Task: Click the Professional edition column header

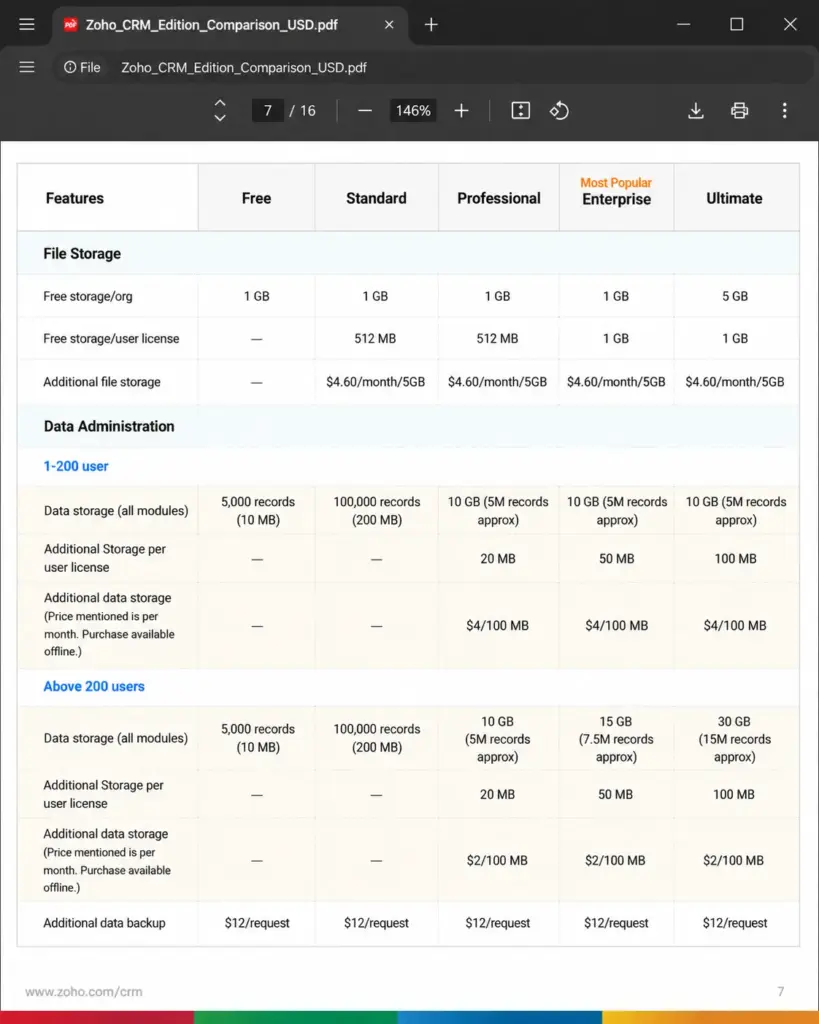Action: 499,199
